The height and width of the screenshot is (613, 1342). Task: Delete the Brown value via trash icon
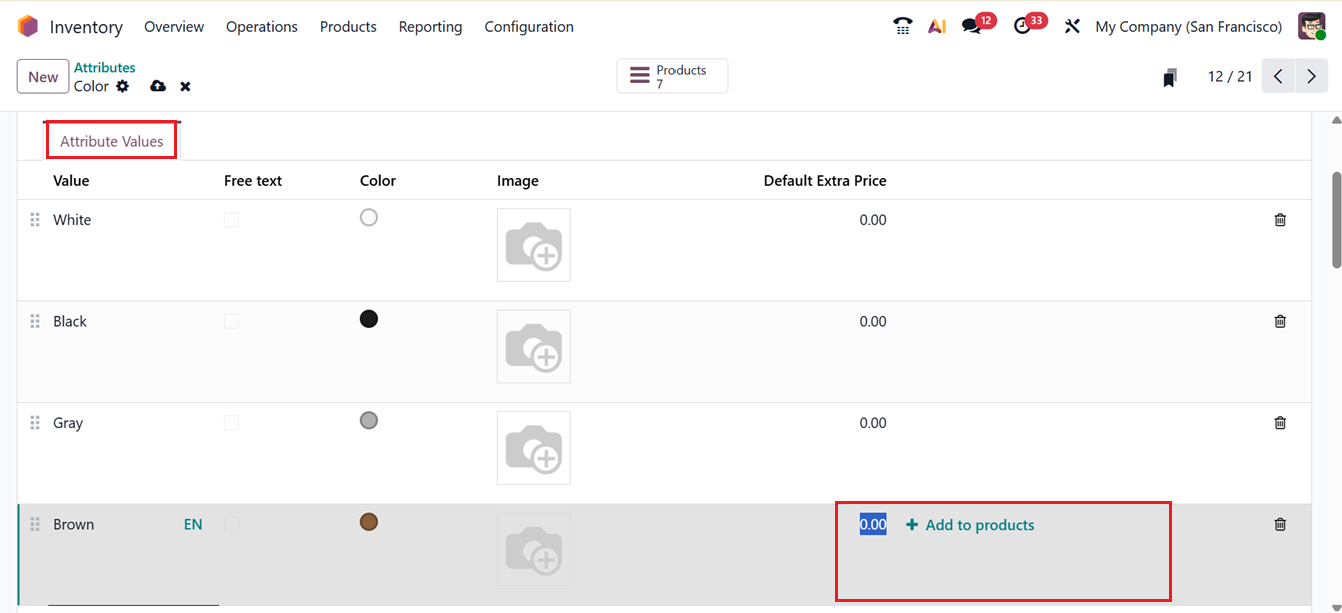pos(1279,523)
